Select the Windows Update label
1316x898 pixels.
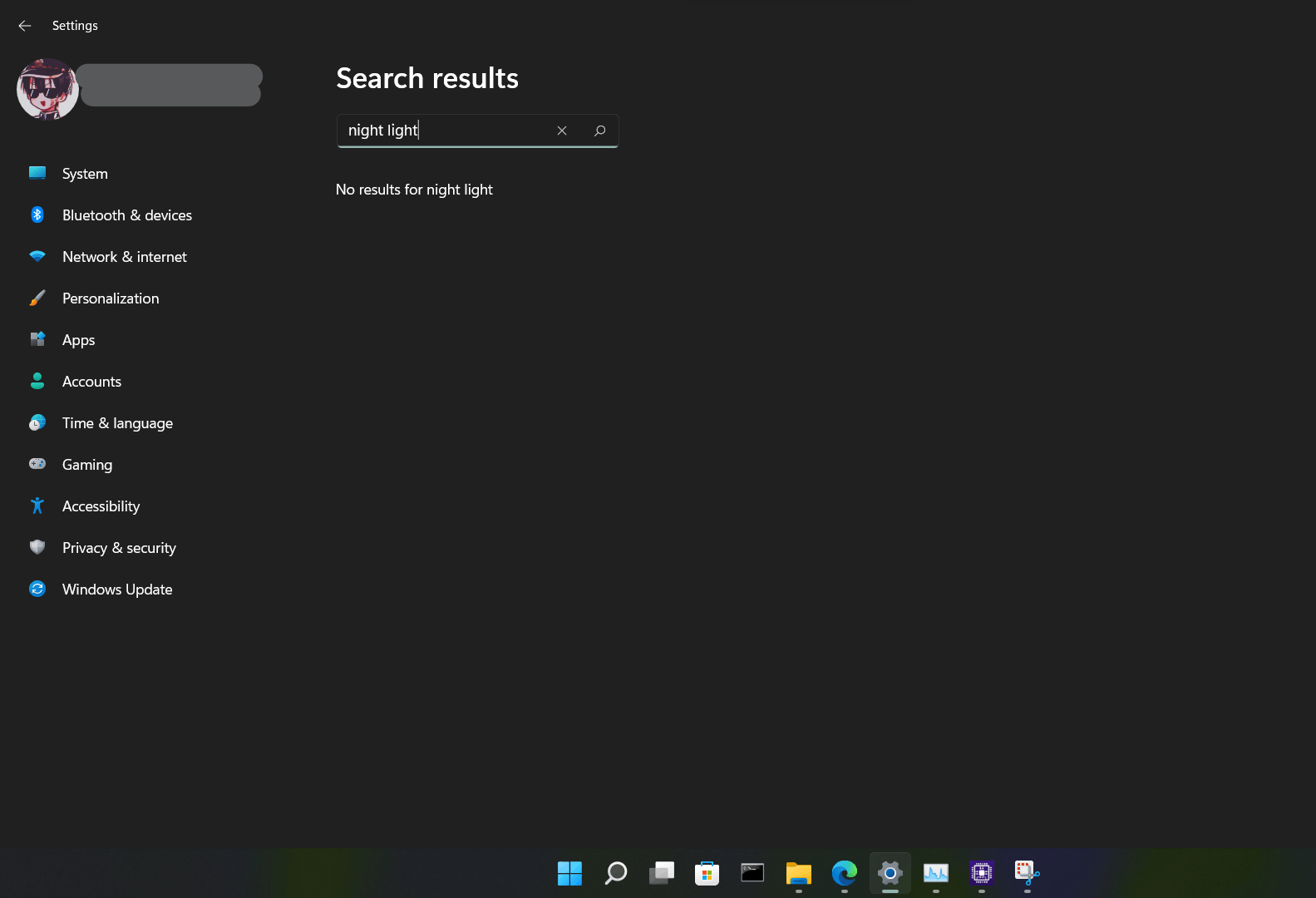pyautogui.click(x=117, y=590)
